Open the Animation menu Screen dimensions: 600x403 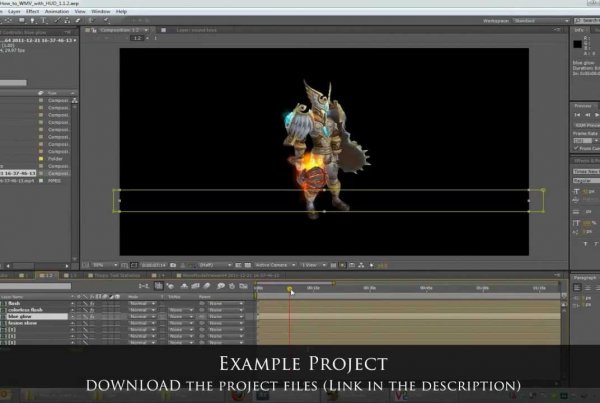coord(57,11)
